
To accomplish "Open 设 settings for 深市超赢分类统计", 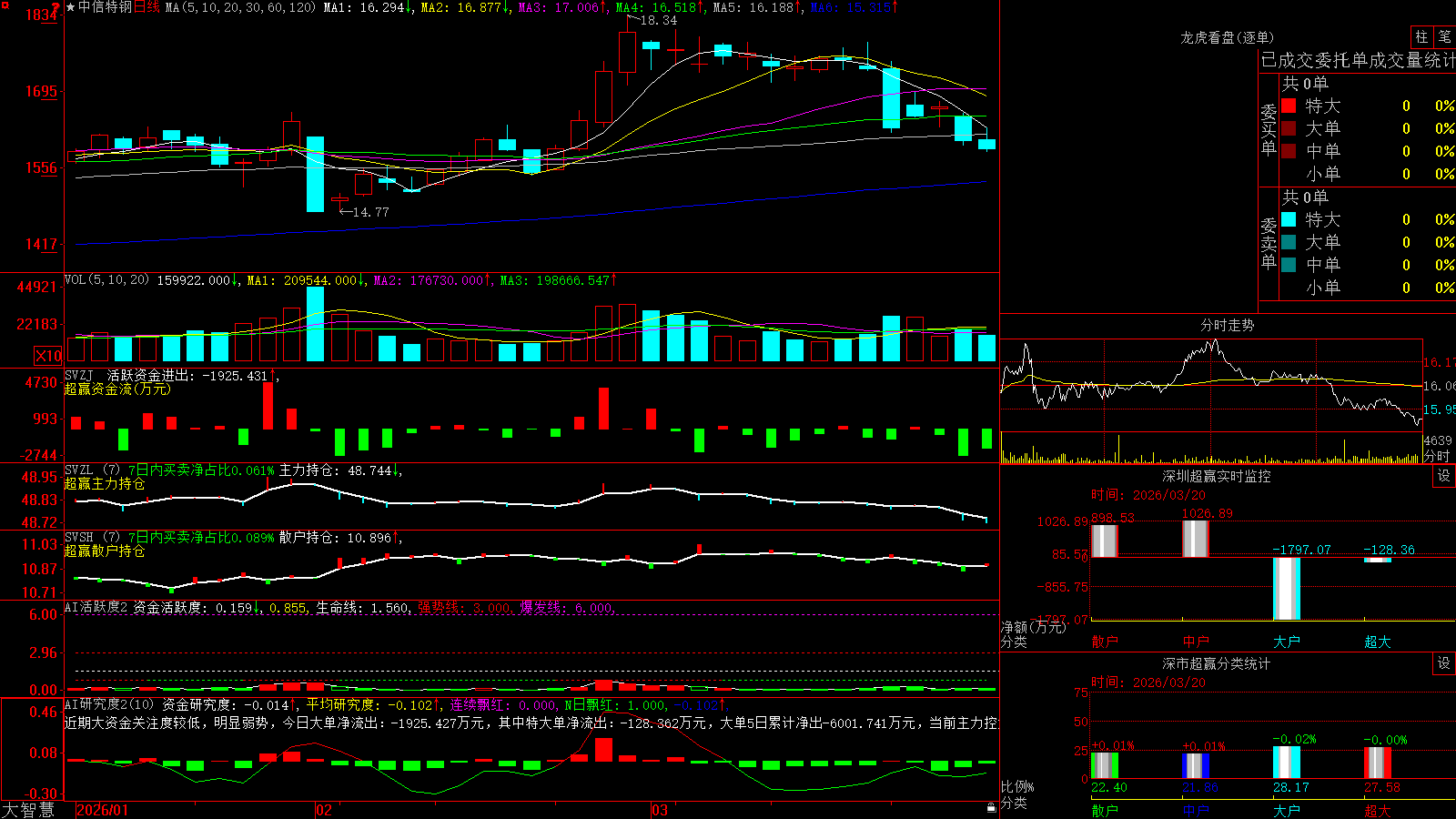I will [x=1444, y=663].
